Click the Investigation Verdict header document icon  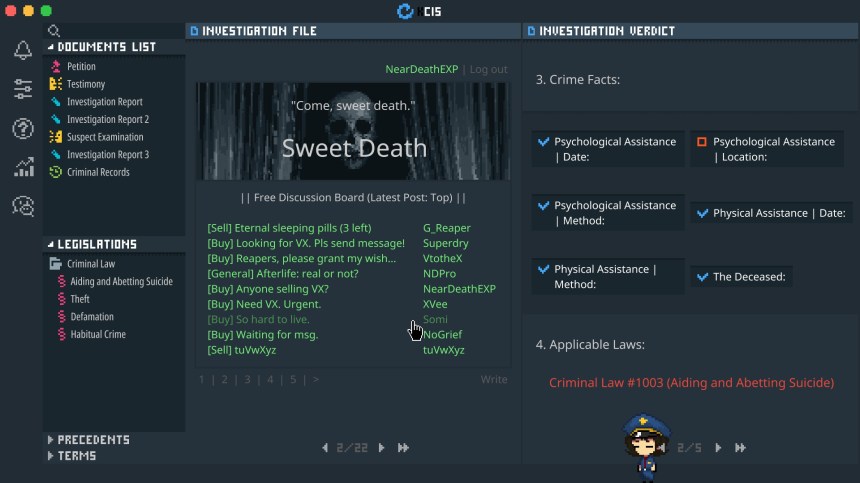pyautogui.click(x=531, y=31)
